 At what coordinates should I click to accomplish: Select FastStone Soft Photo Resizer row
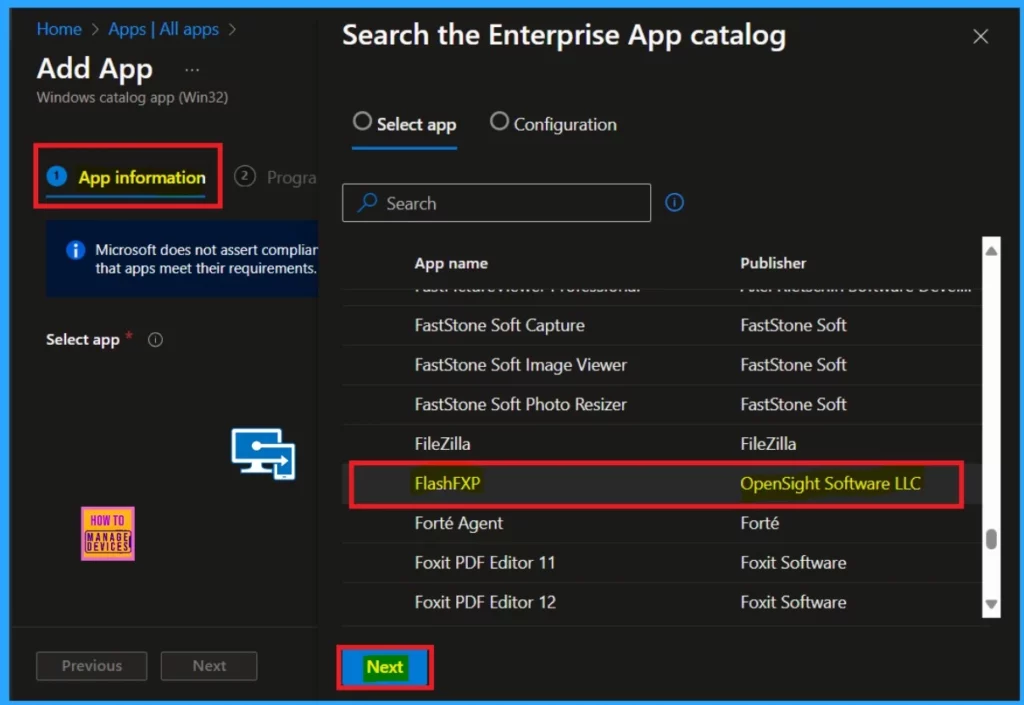tap(662, 405)
